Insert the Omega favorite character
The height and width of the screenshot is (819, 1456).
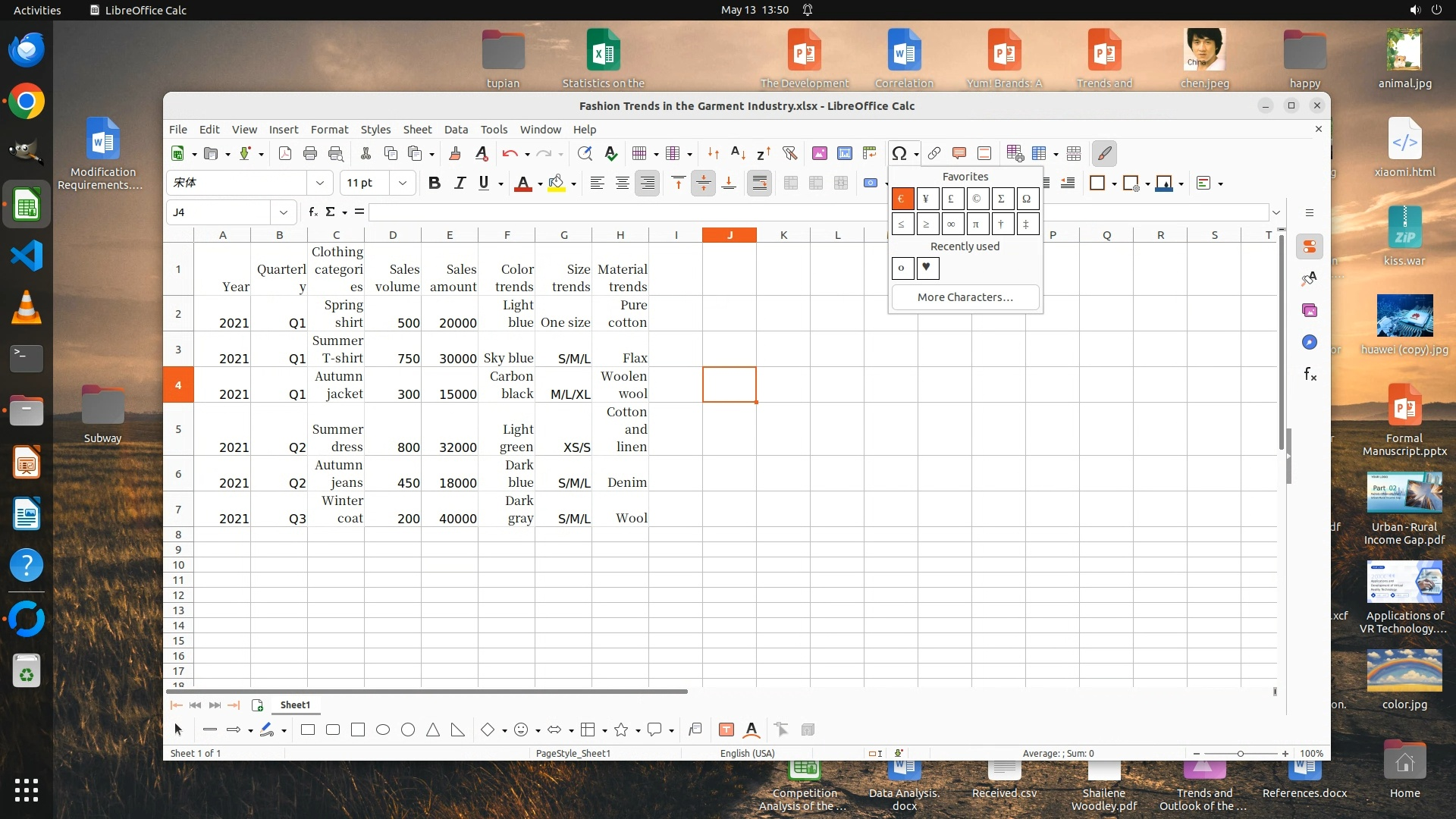coord(1027,199)
